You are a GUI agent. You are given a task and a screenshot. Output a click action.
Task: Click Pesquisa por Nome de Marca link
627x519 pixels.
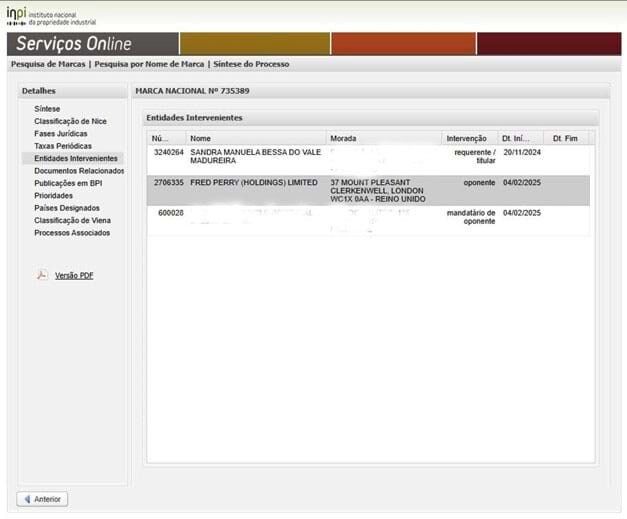(x=150, y=64)
